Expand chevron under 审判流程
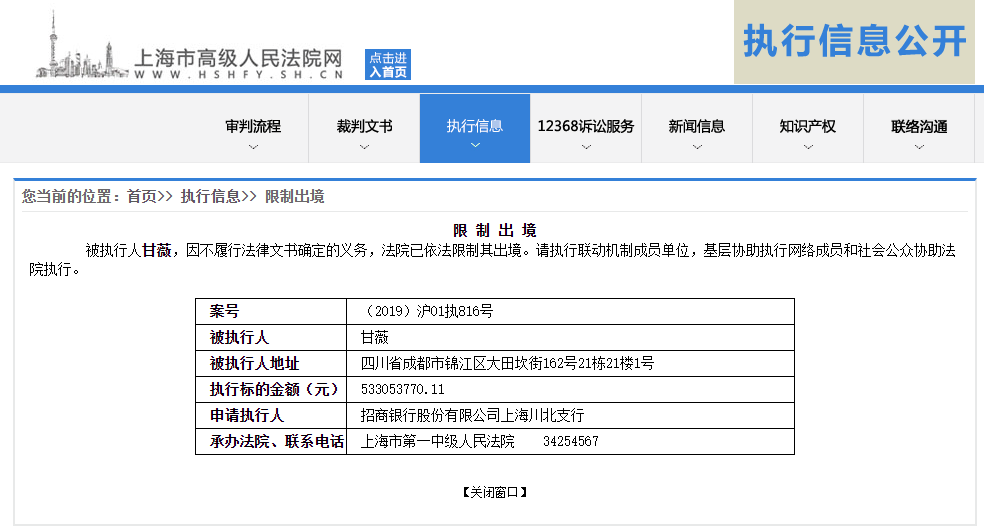 click(x=254, y=147)
